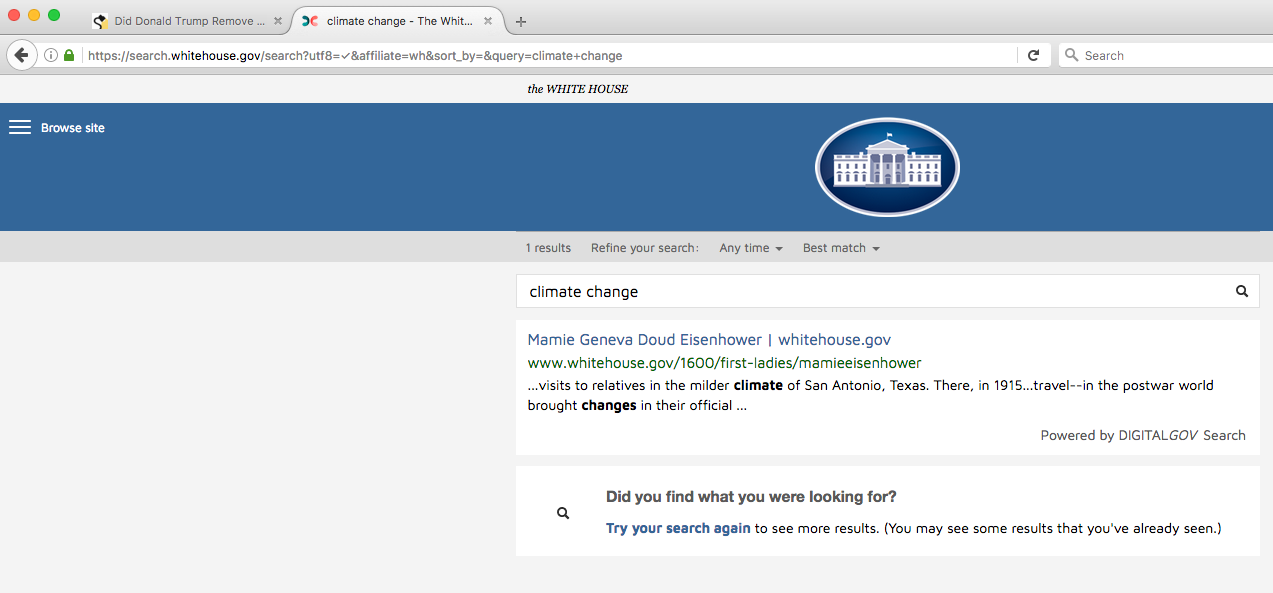
Task: Minimize the browser window with the yellow button
Action: pos(34,16)
